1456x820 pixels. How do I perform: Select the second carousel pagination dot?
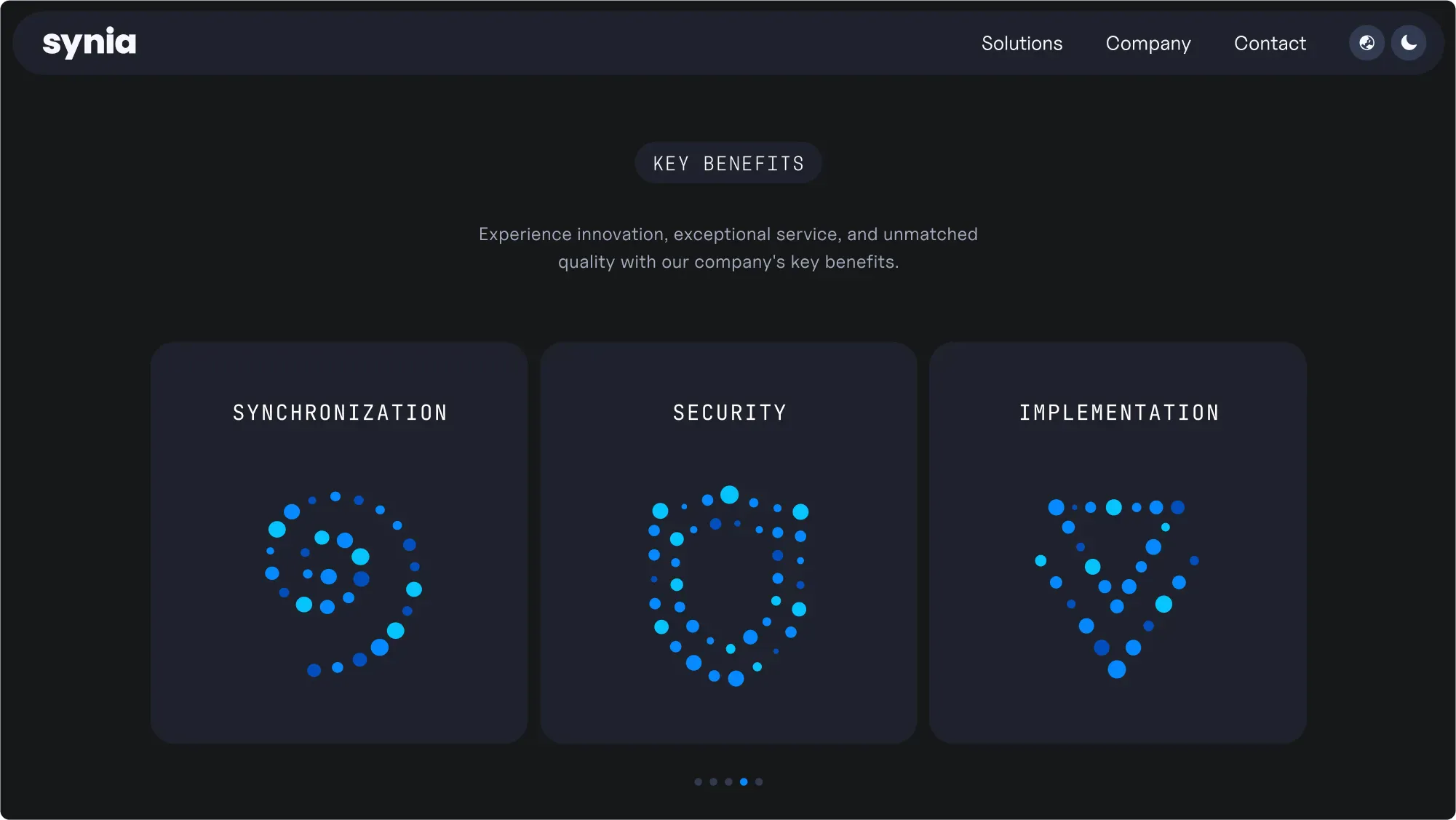714,782
